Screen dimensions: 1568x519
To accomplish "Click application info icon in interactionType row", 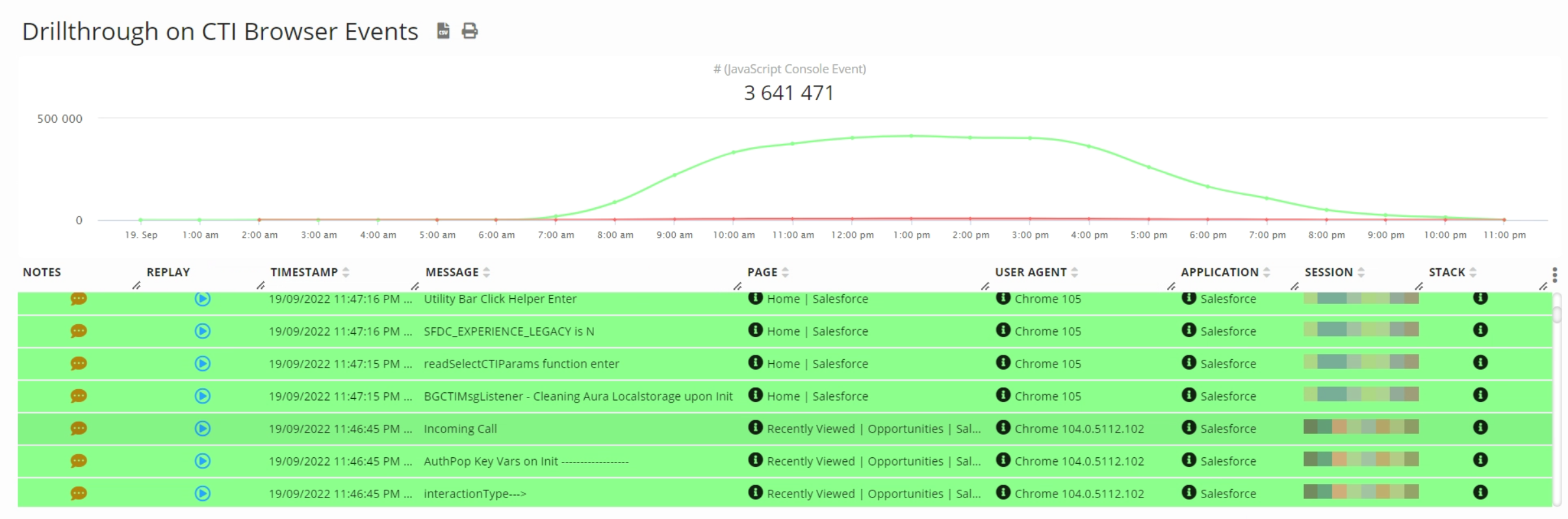I will pos(1189,492).
